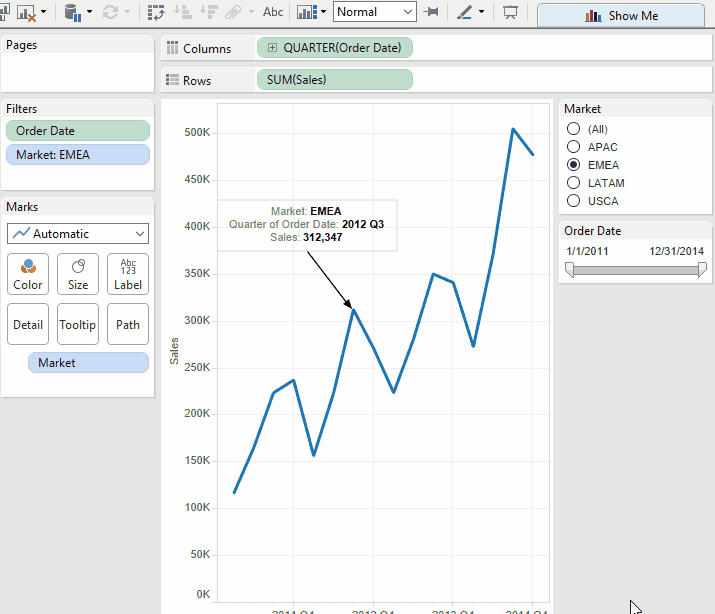Viewport: 715px width, 614px height.
Task: Click the highlight pen toolbar icon
Action: (464, 13)
